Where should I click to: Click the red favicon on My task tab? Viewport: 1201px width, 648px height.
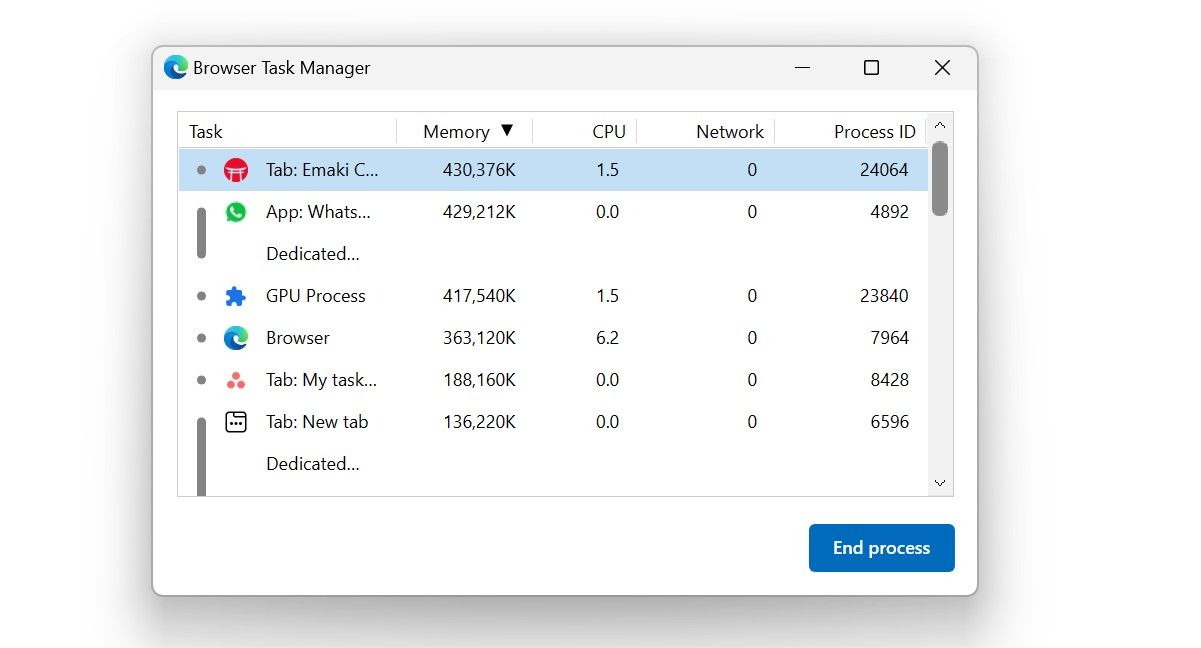pyautogui.click(x=235, y=379)
